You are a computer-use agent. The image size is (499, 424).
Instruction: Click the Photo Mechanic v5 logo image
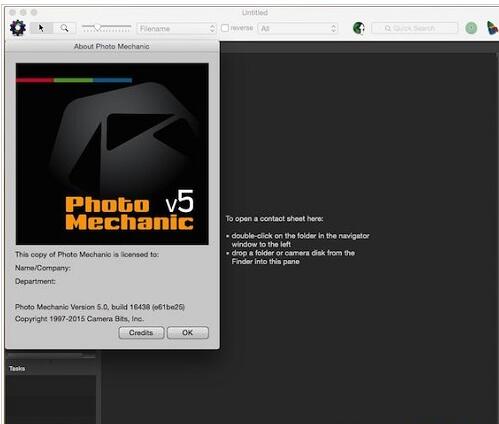tap(112, 154)
